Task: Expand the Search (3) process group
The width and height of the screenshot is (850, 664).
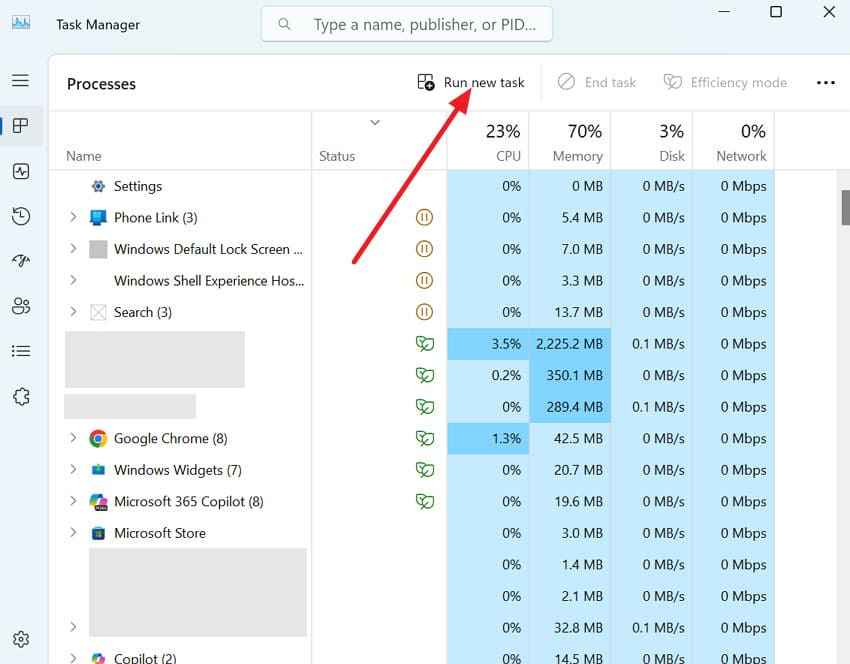Action: point(73,312)
